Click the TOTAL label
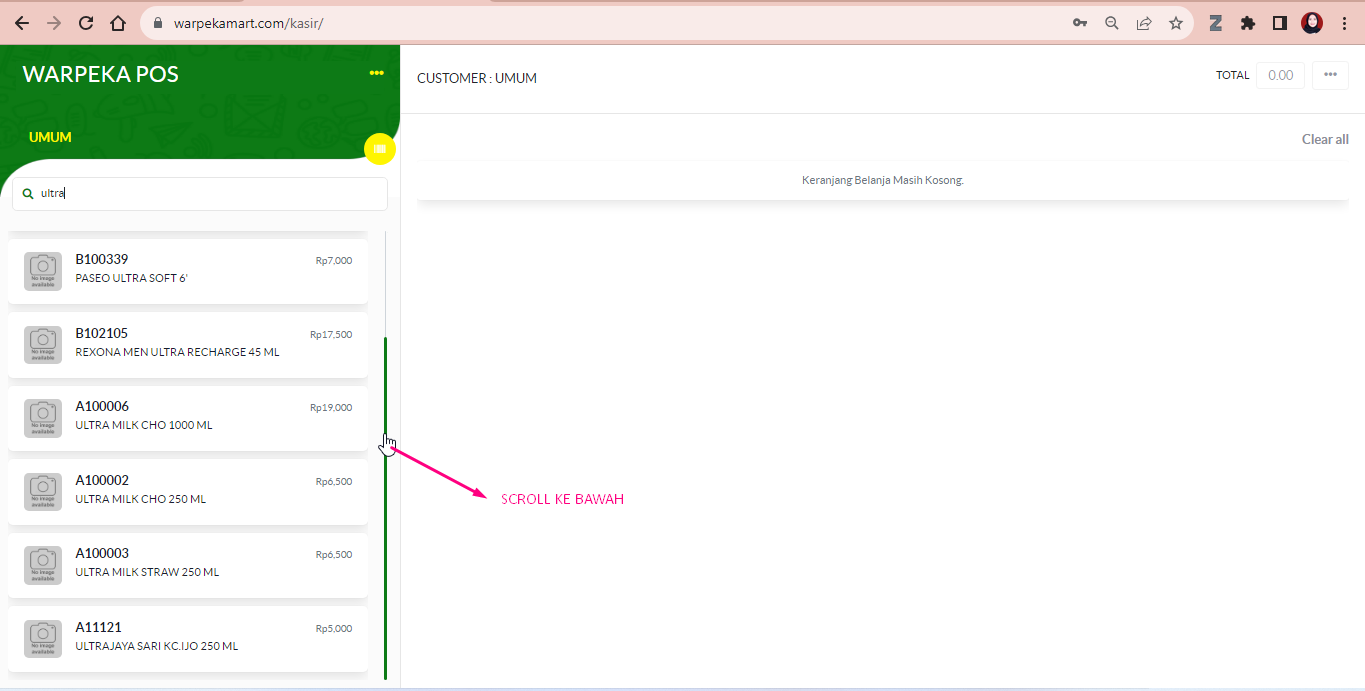The width and height of the screenshot is (1365, 691). [x=1233, y=75]
